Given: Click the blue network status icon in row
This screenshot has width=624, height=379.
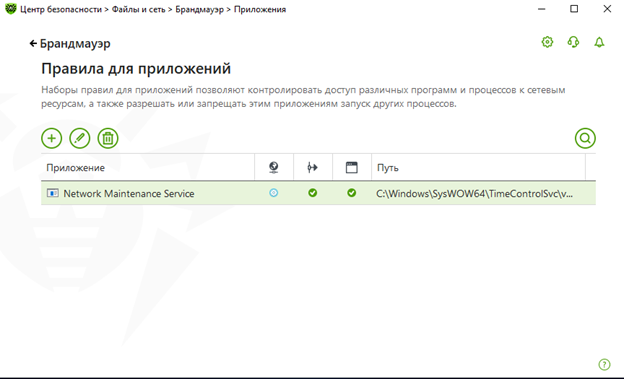Looking at the screenshot, I should click(273, 193).
